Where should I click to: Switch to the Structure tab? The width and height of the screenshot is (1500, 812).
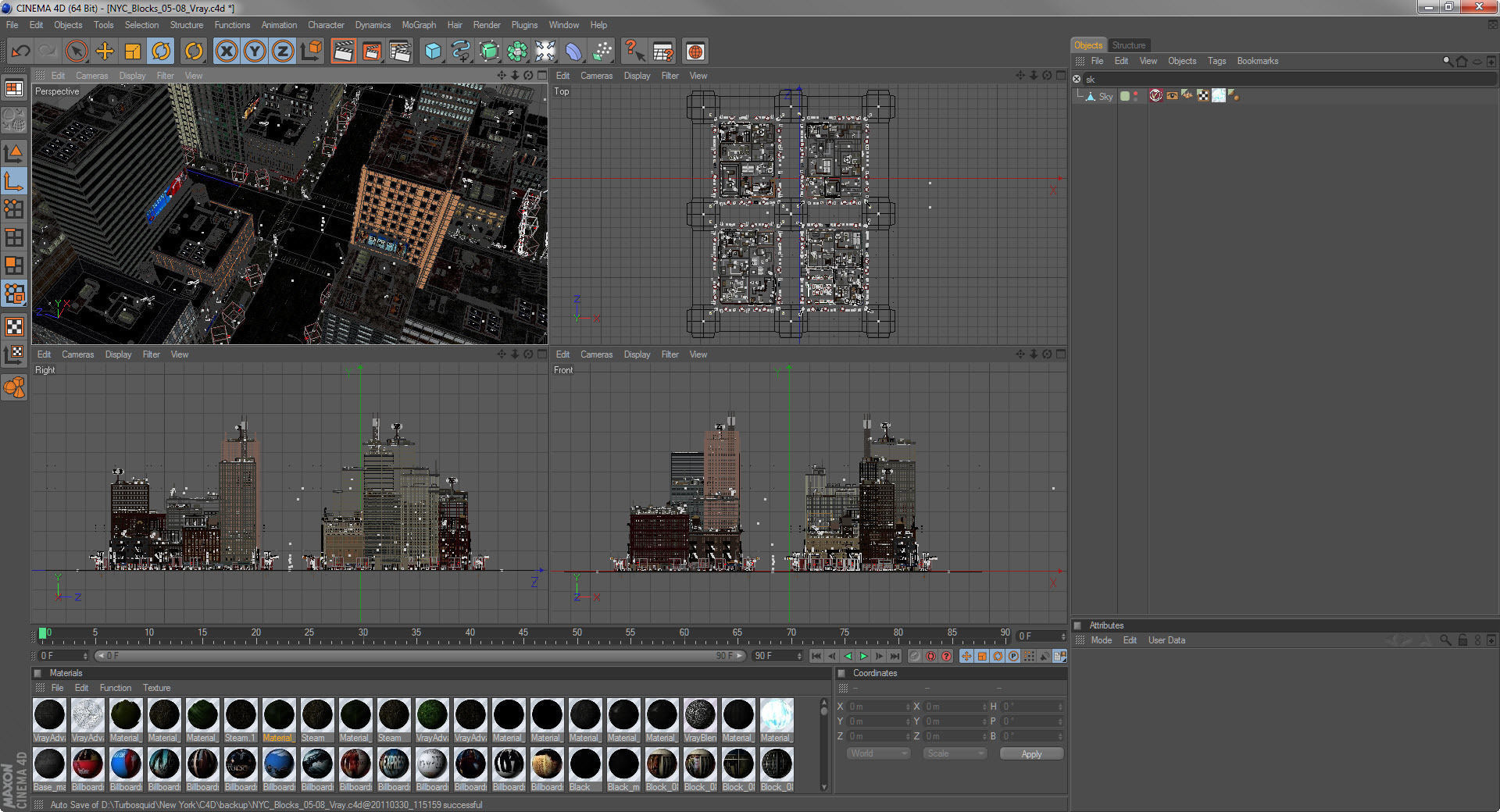pos(1128,45)
